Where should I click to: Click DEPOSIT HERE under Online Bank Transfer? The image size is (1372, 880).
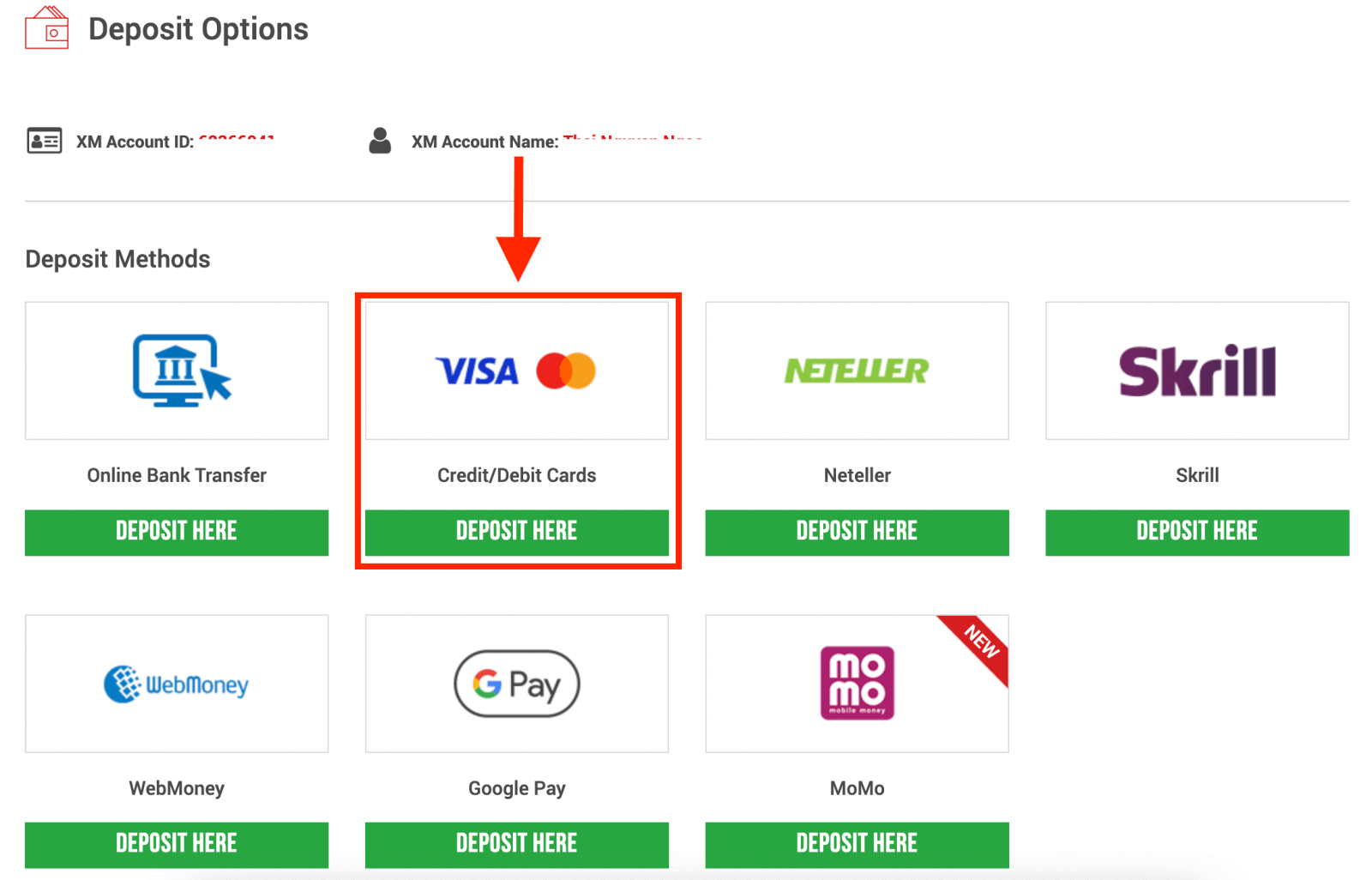coord(177,531)
